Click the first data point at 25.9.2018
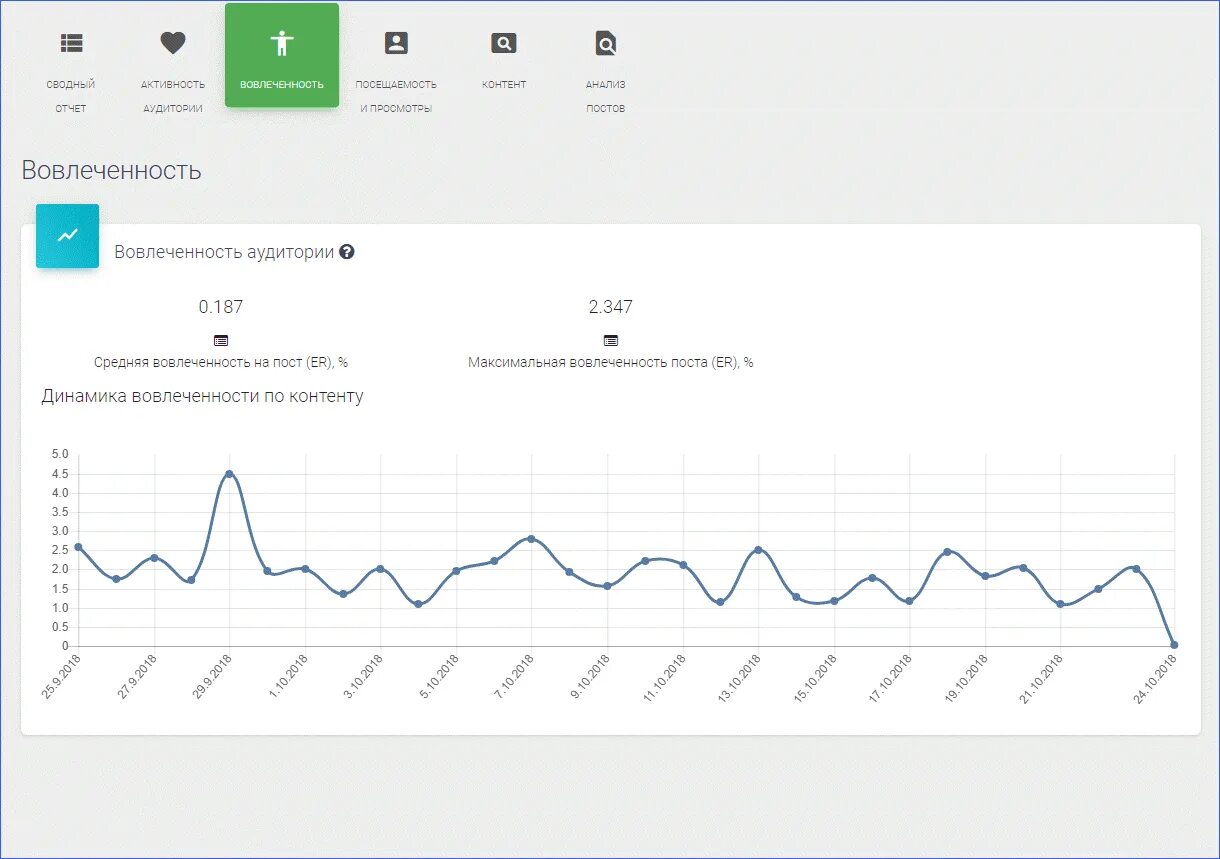The image size is (1220, 859). 78,547
